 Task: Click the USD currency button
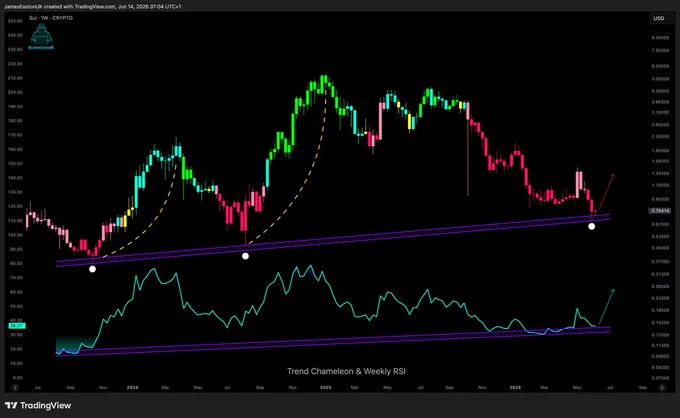click(x=659, y=18)
